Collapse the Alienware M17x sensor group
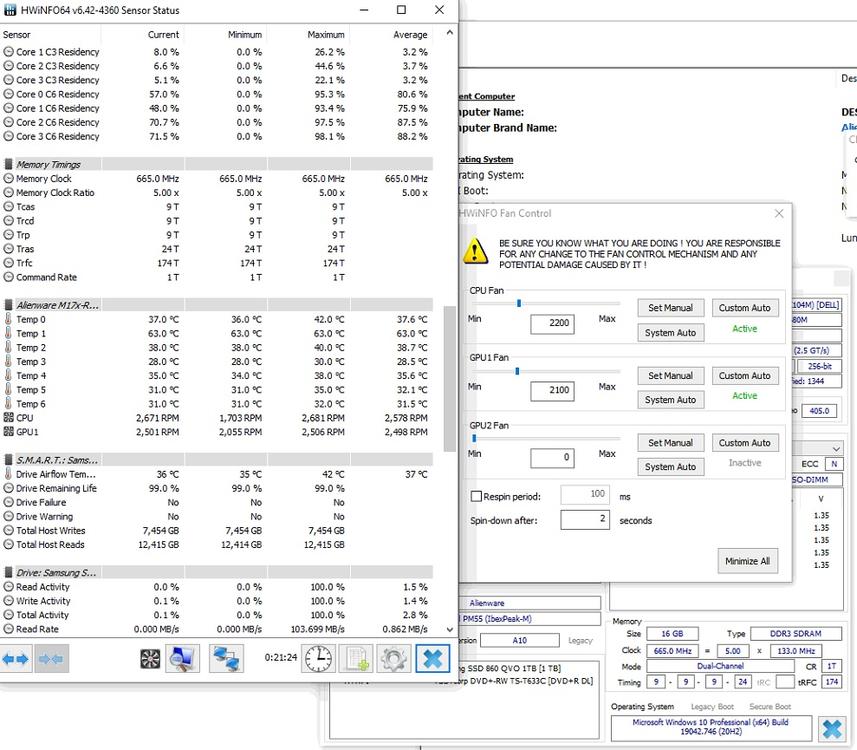This screenshot has height=750, width=857. click(9, 305)
